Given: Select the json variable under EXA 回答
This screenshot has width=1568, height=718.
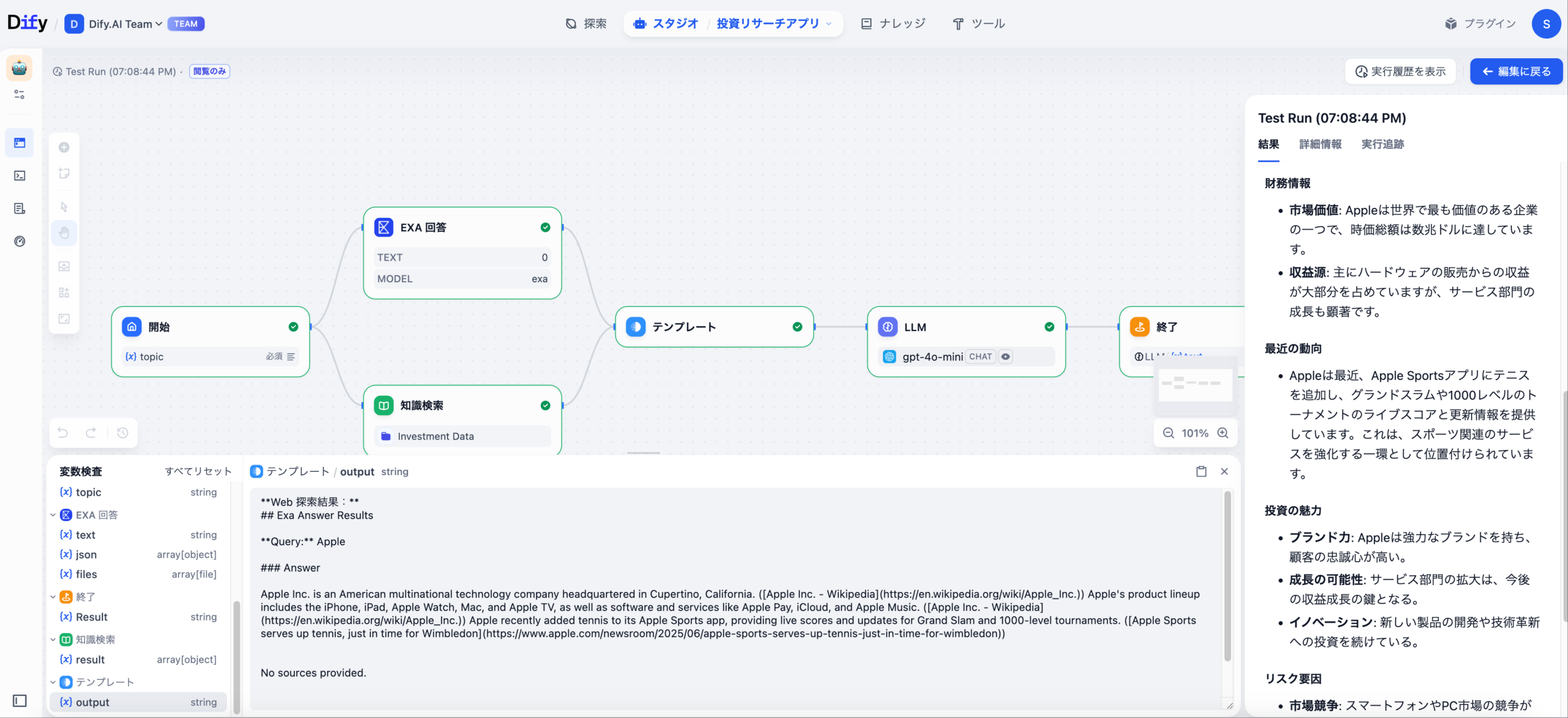Looking at the screenshot, I should 86,555.
